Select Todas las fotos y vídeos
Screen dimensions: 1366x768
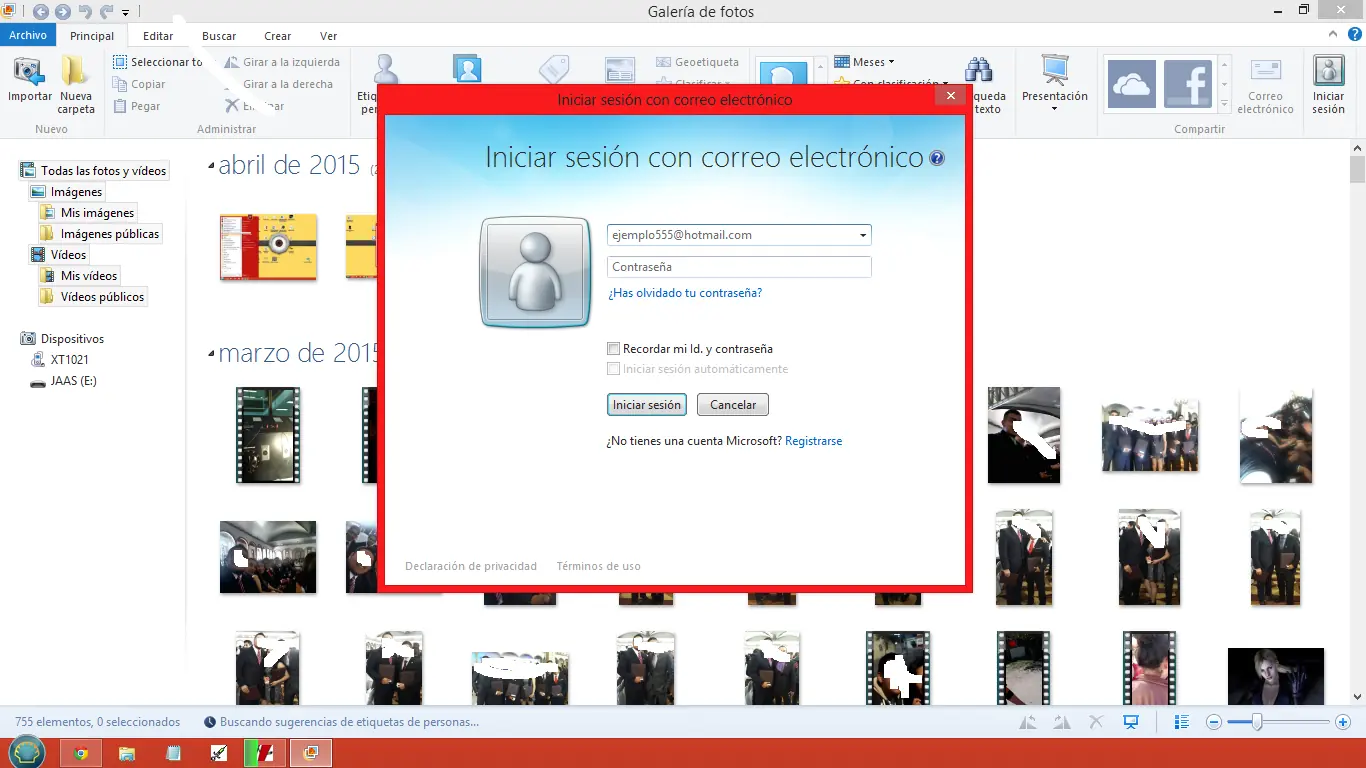coord(94,171)
